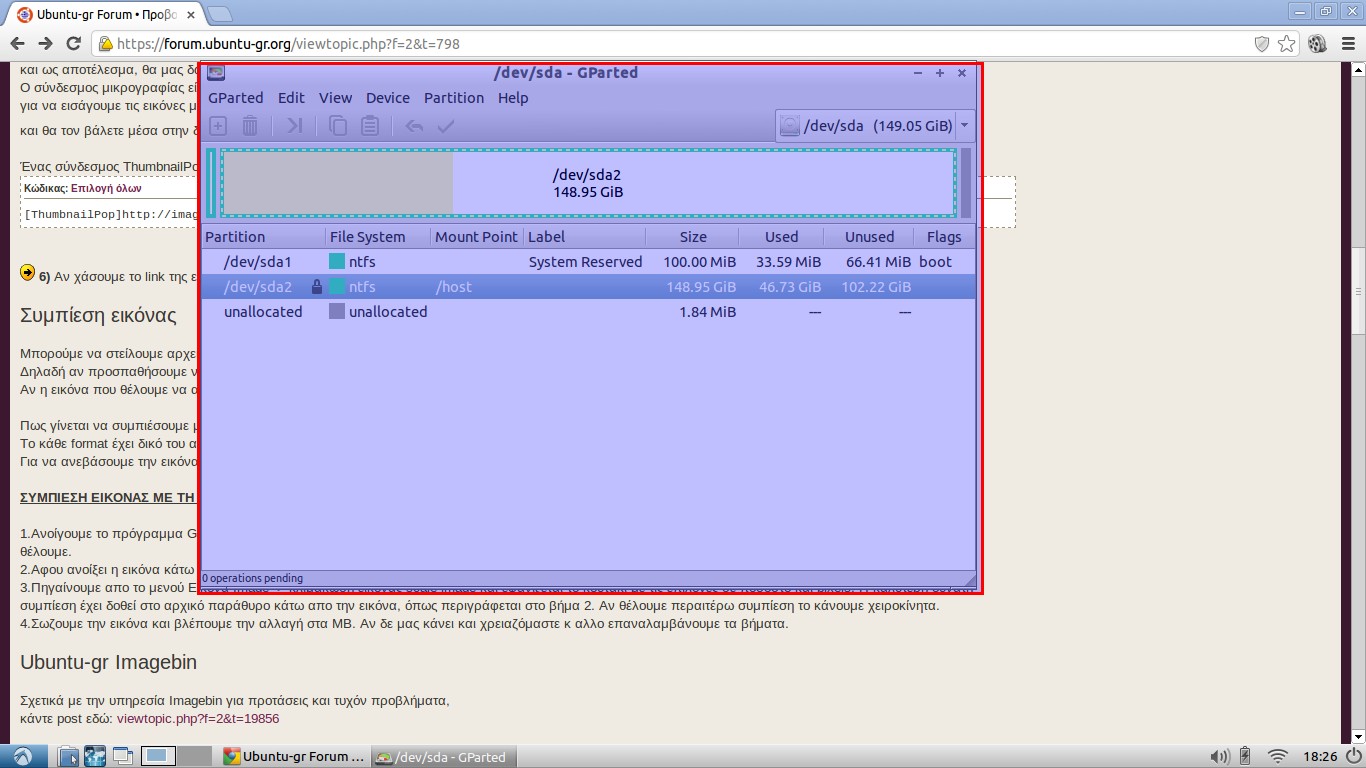Click the Size column header
The width and height of the screenshot is (1366, 768).
click(x=692, y=237)
